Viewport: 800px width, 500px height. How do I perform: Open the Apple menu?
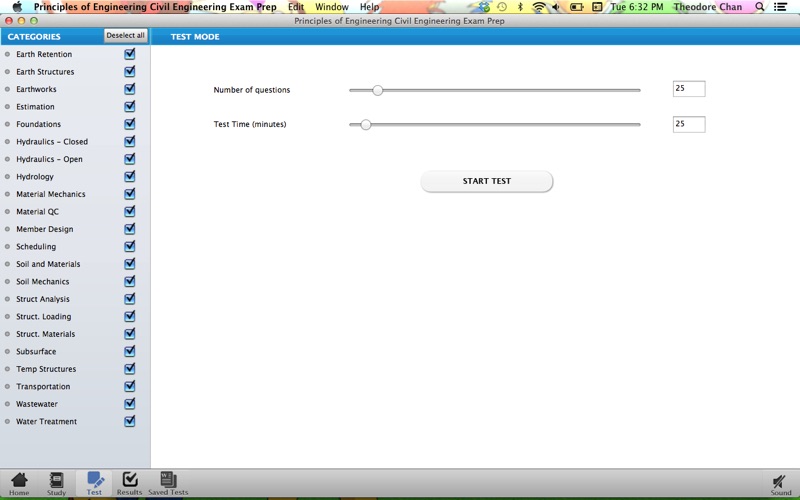[x=17, y=7]
